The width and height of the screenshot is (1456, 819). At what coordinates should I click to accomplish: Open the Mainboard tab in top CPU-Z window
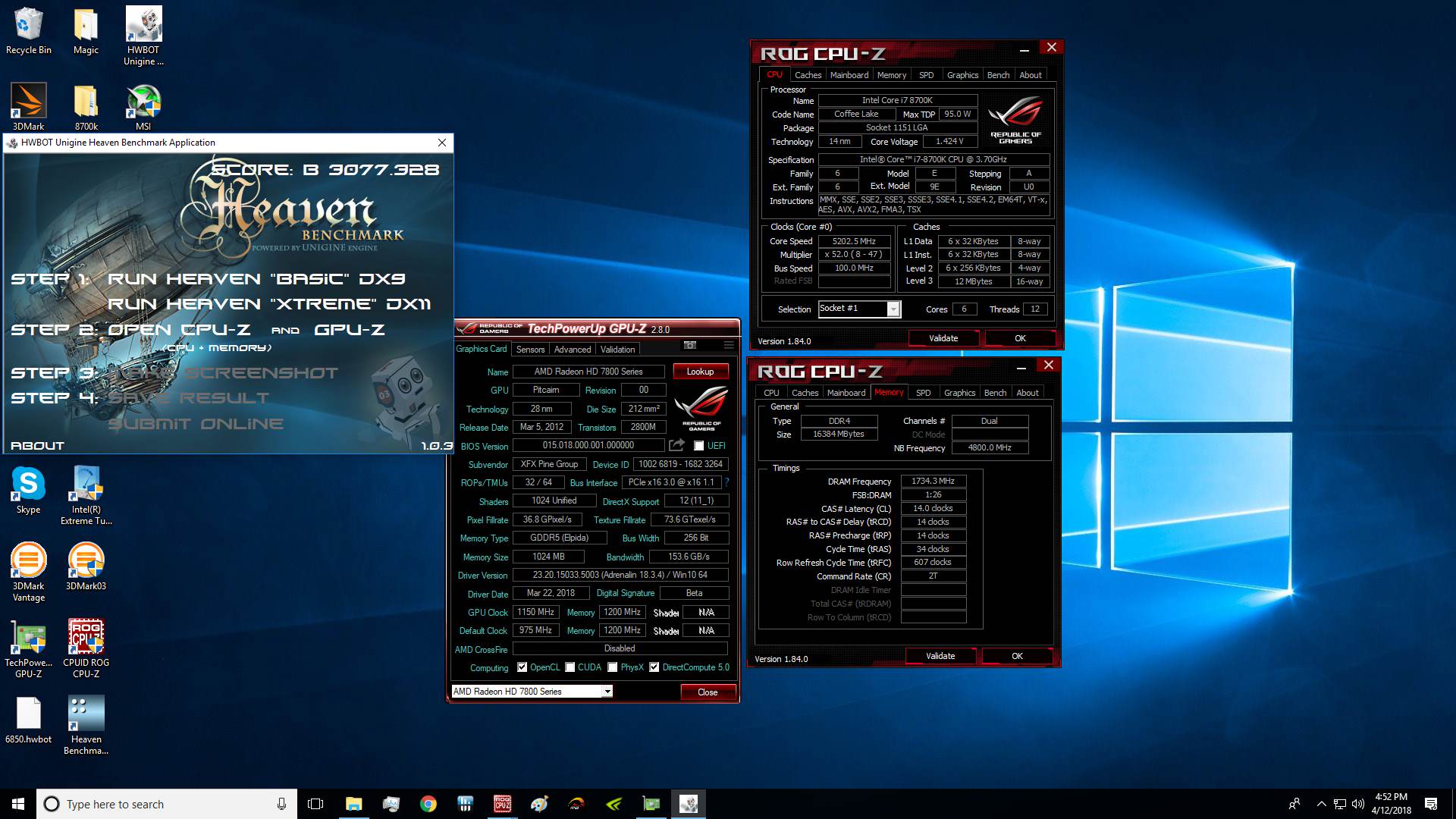click(x=849, y=75)
